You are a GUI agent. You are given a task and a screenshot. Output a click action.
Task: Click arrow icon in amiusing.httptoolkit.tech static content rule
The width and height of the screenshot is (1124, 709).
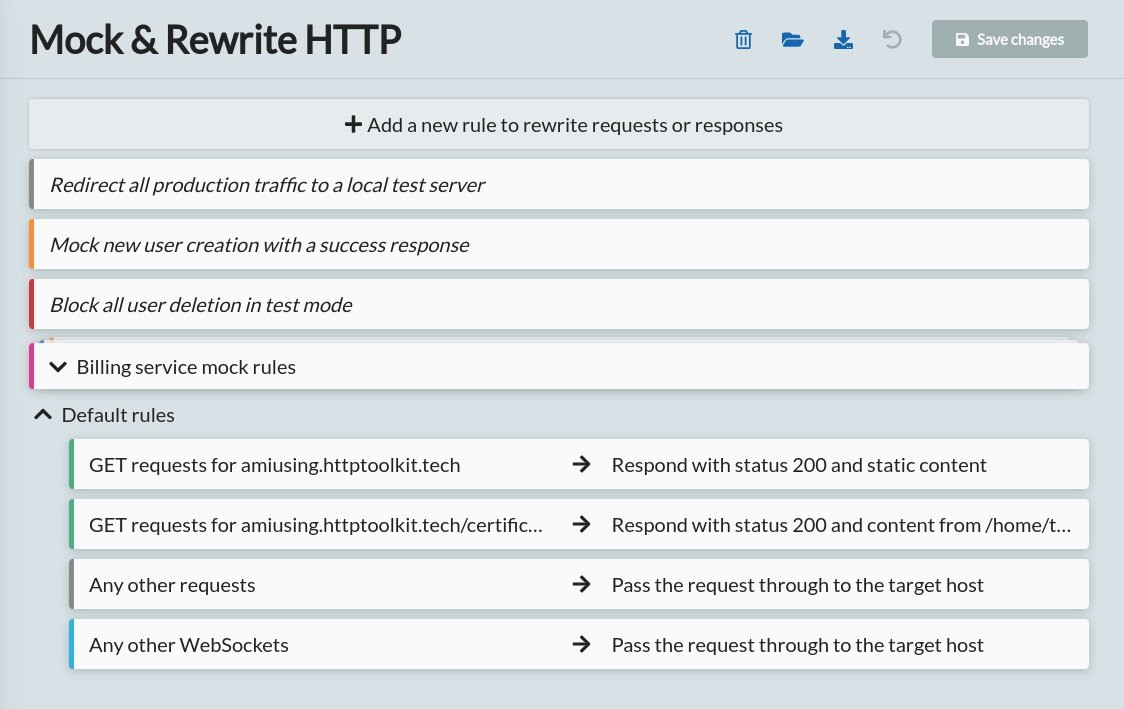581,465
